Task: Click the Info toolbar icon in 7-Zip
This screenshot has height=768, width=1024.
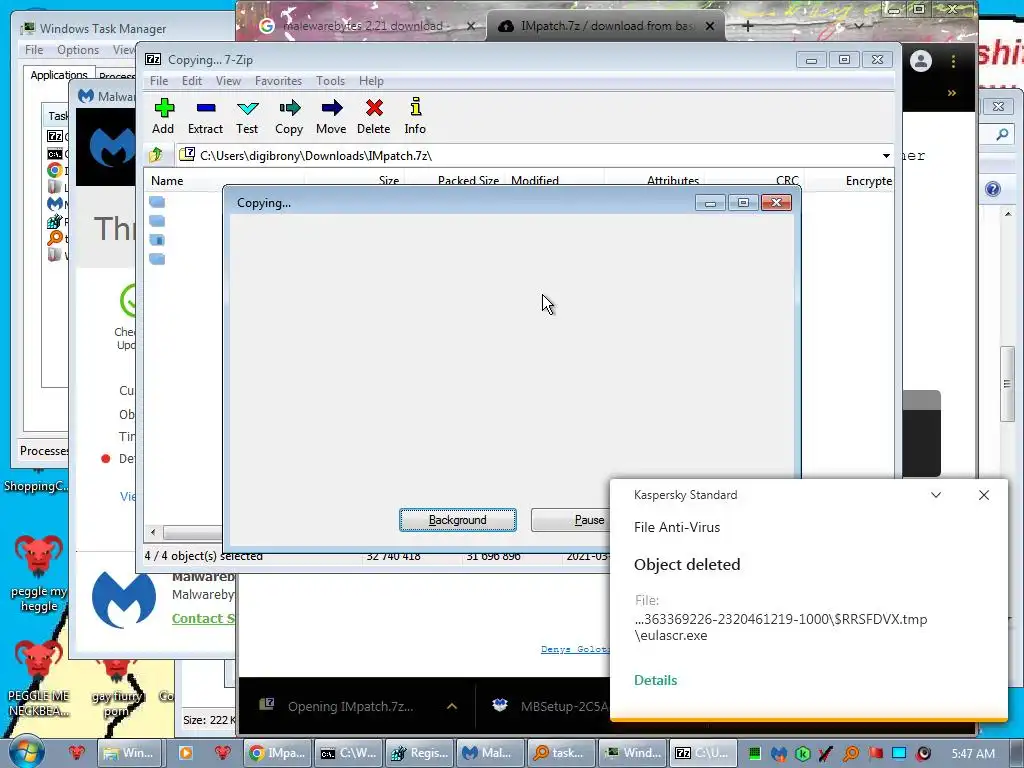Action: click(415, 116)
